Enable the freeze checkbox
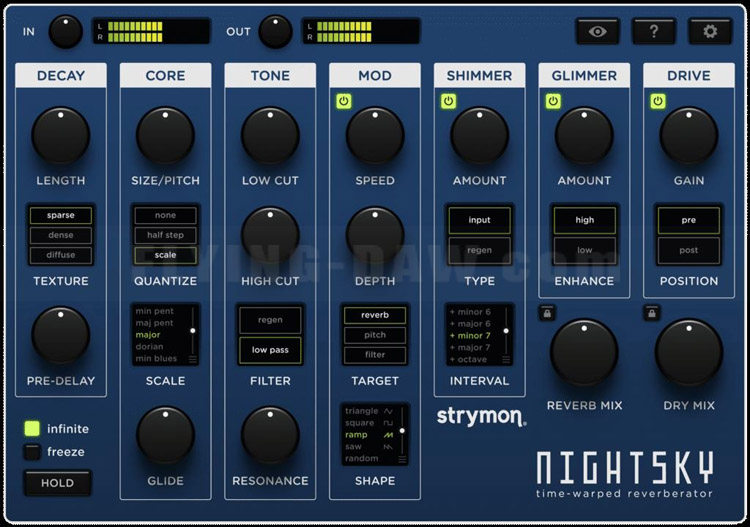The image size is (750, 527). coord(32,451)
